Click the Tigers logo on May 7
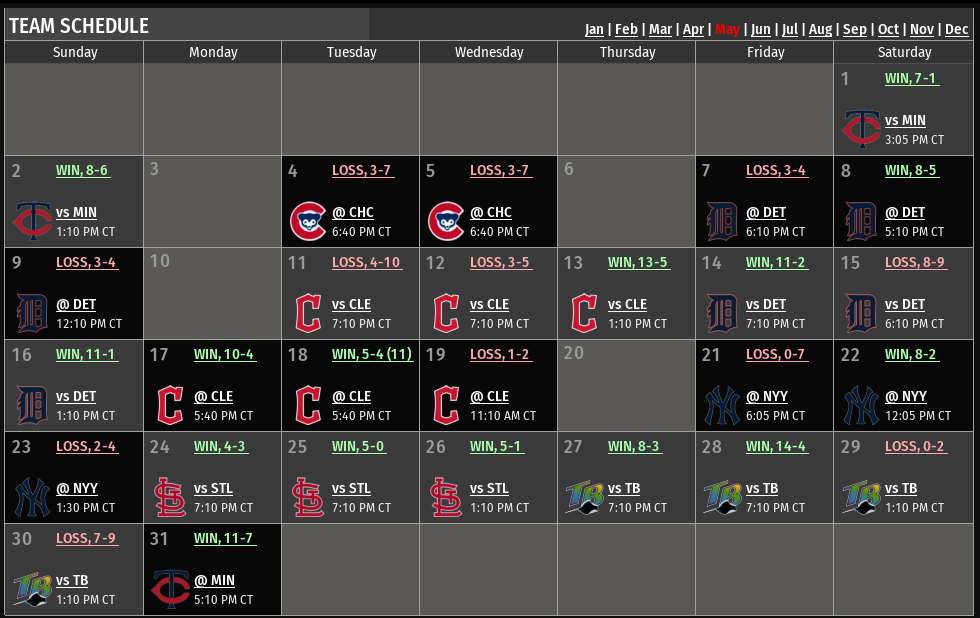Screen dimensions: 980x618 click(x=721, y=221)
